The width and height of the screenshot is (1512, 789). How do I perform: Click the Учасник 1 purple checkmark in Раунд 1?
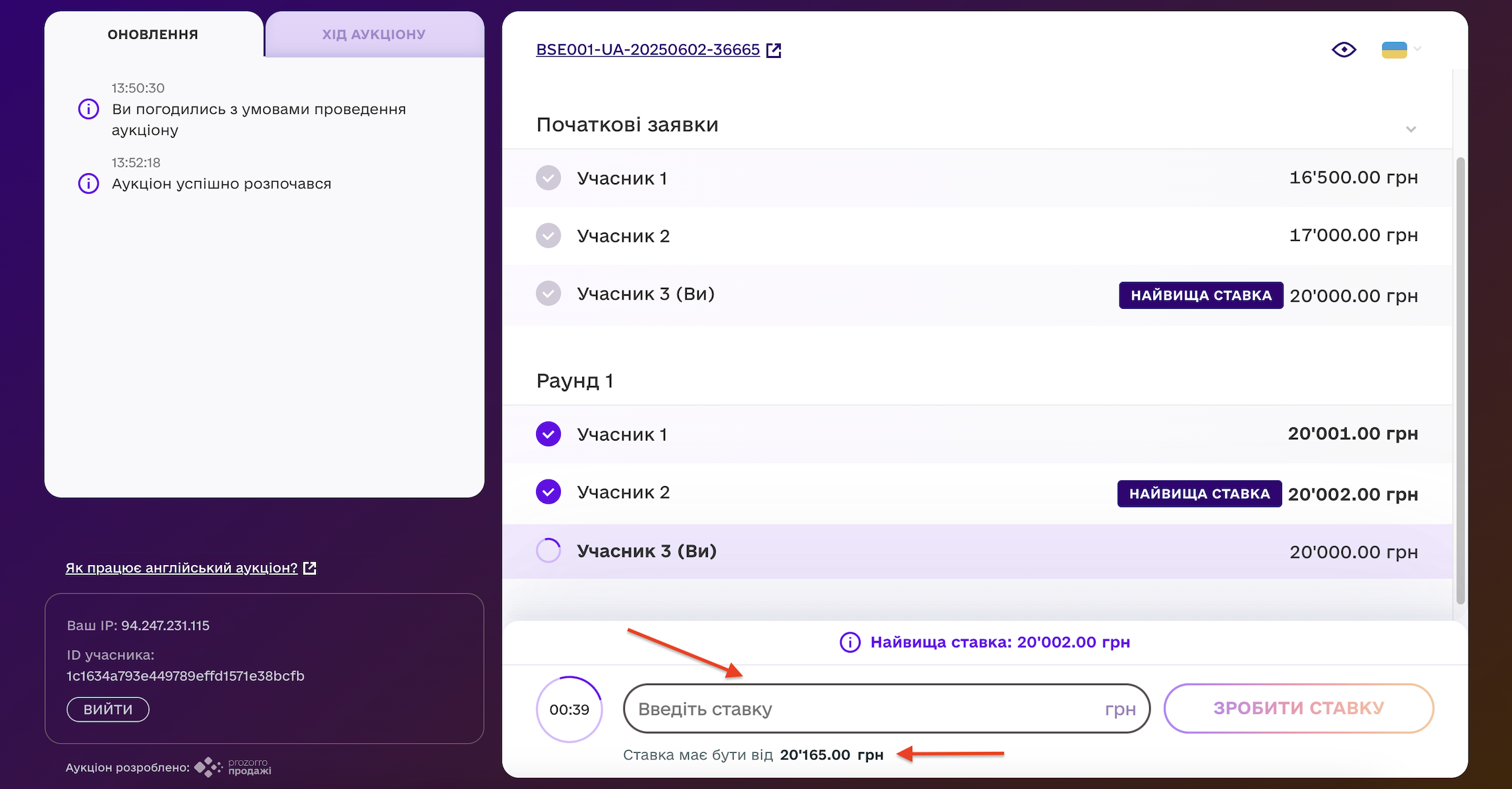[548, 434]
